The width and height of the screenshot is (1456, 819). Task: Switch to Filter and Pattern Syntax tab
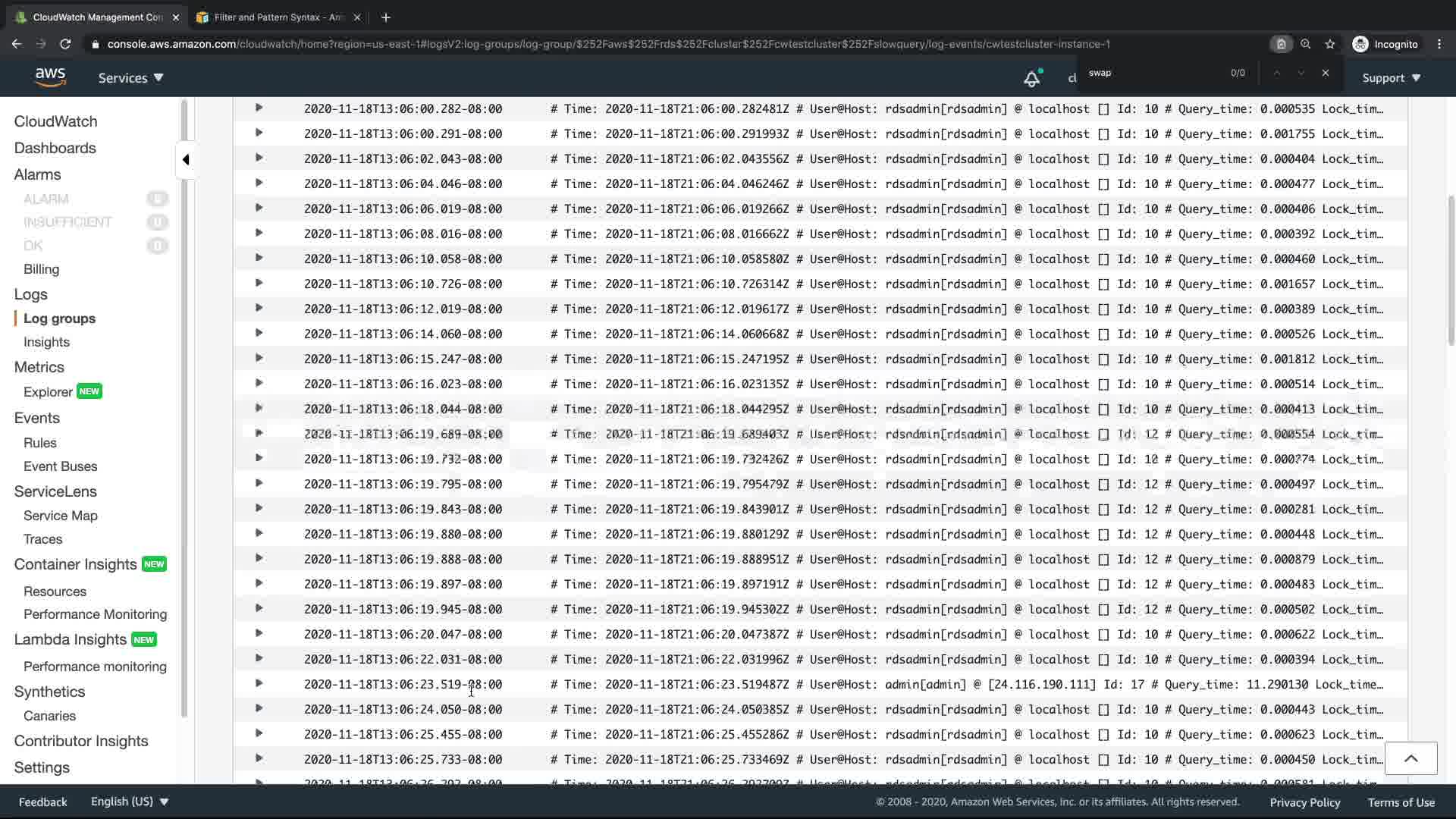[278, 17]
